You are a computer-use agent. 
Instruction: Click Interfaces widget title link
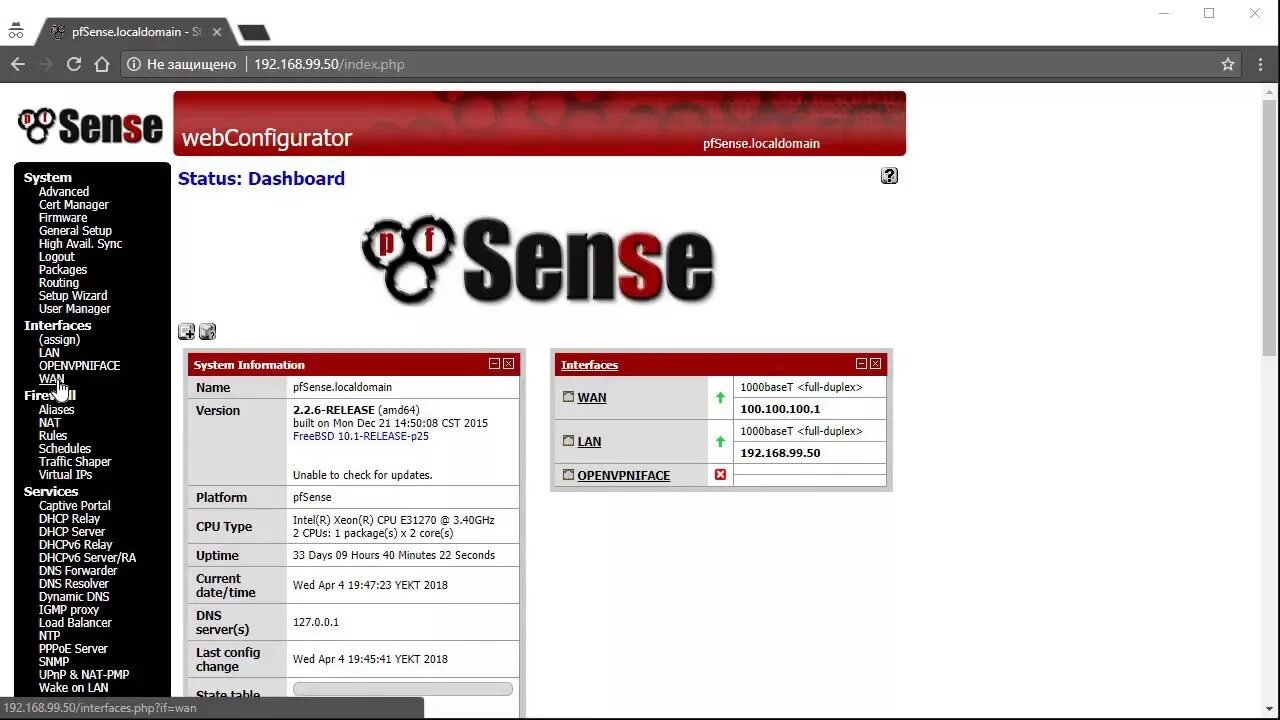tap(589, 365)
